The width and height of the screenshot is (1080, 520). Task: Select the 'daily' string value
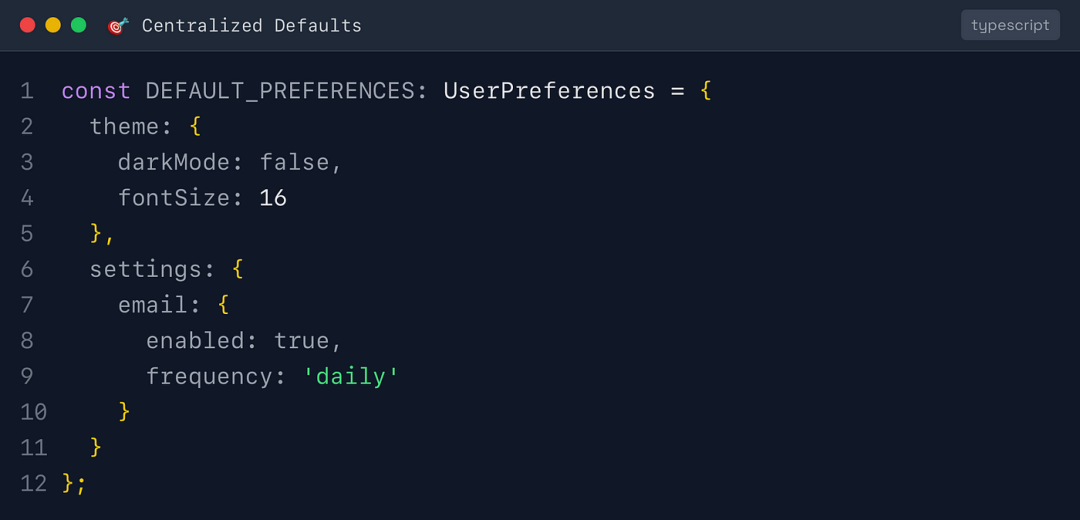point(351,376)
